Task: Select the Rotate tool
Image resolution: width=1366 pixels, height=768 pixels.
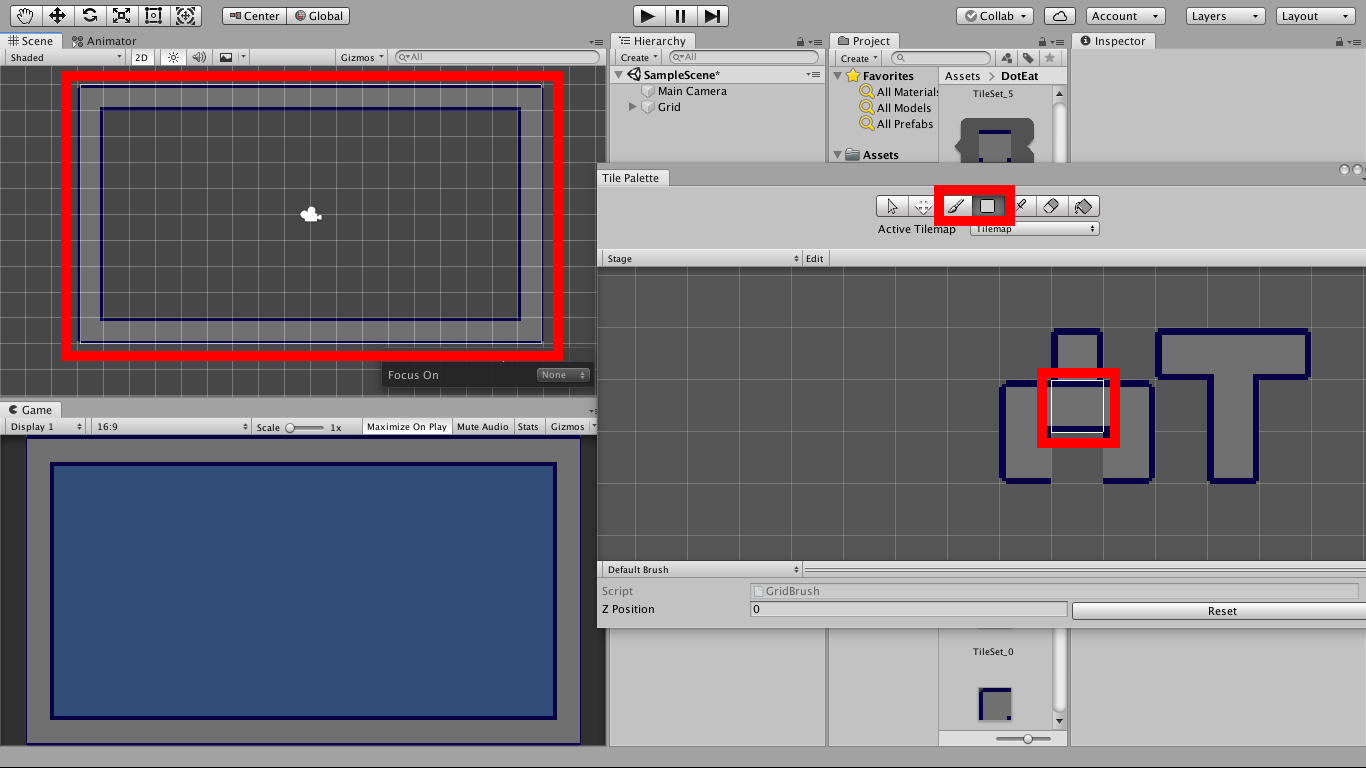Action: pyautogui.click(x=90, y=16)
